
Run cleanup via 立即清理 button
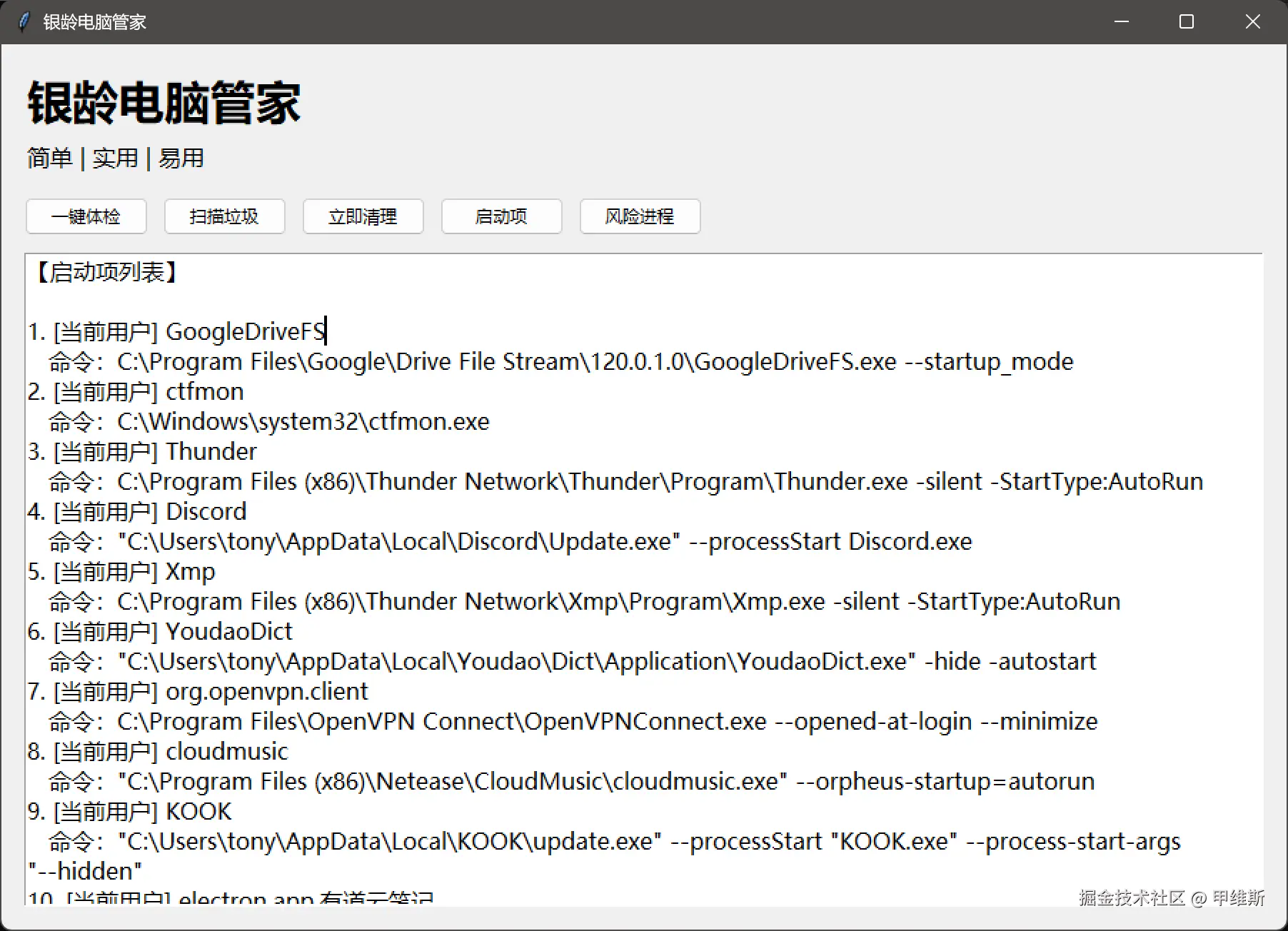(x=363, y=216)
